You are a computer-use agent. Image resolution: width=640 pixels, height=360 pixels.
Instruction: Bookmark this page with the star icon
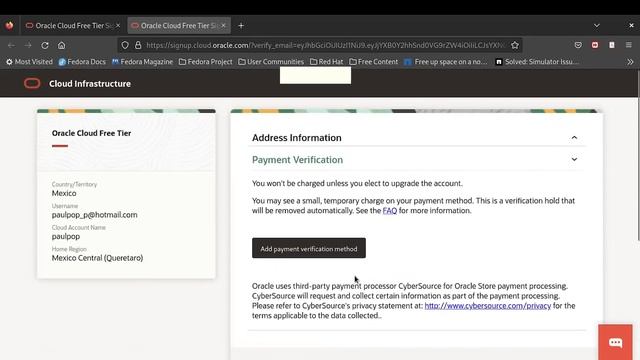(x=515, y=45)
